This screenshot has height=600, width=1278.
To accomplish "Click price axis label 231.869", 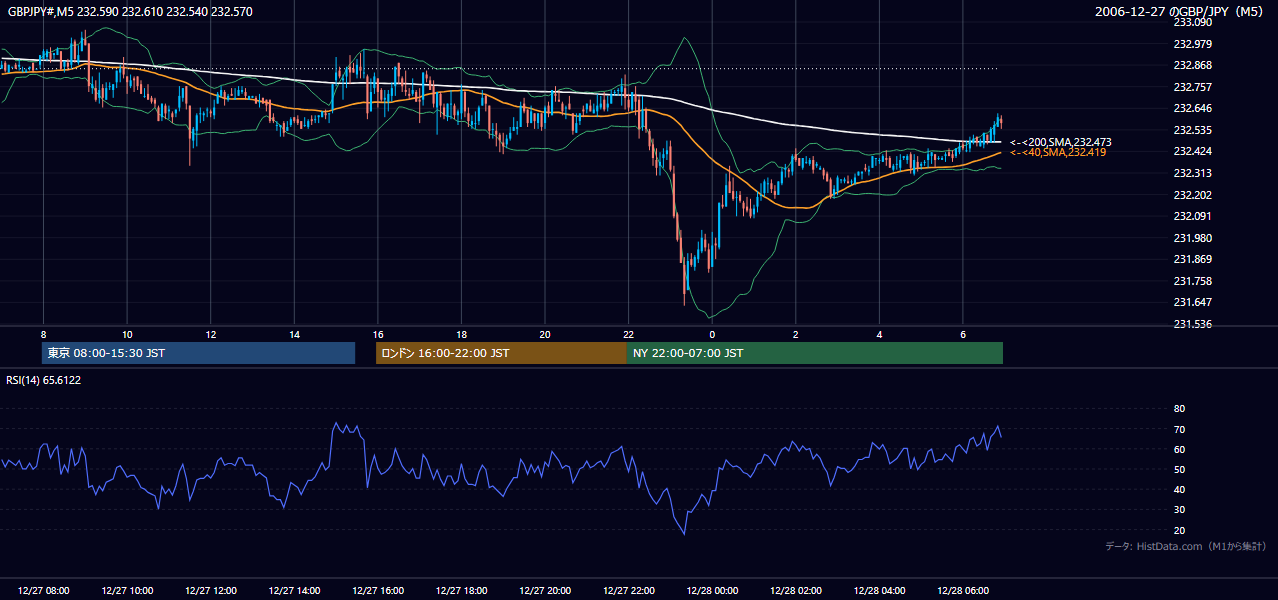I will (x=1193, y=260).
